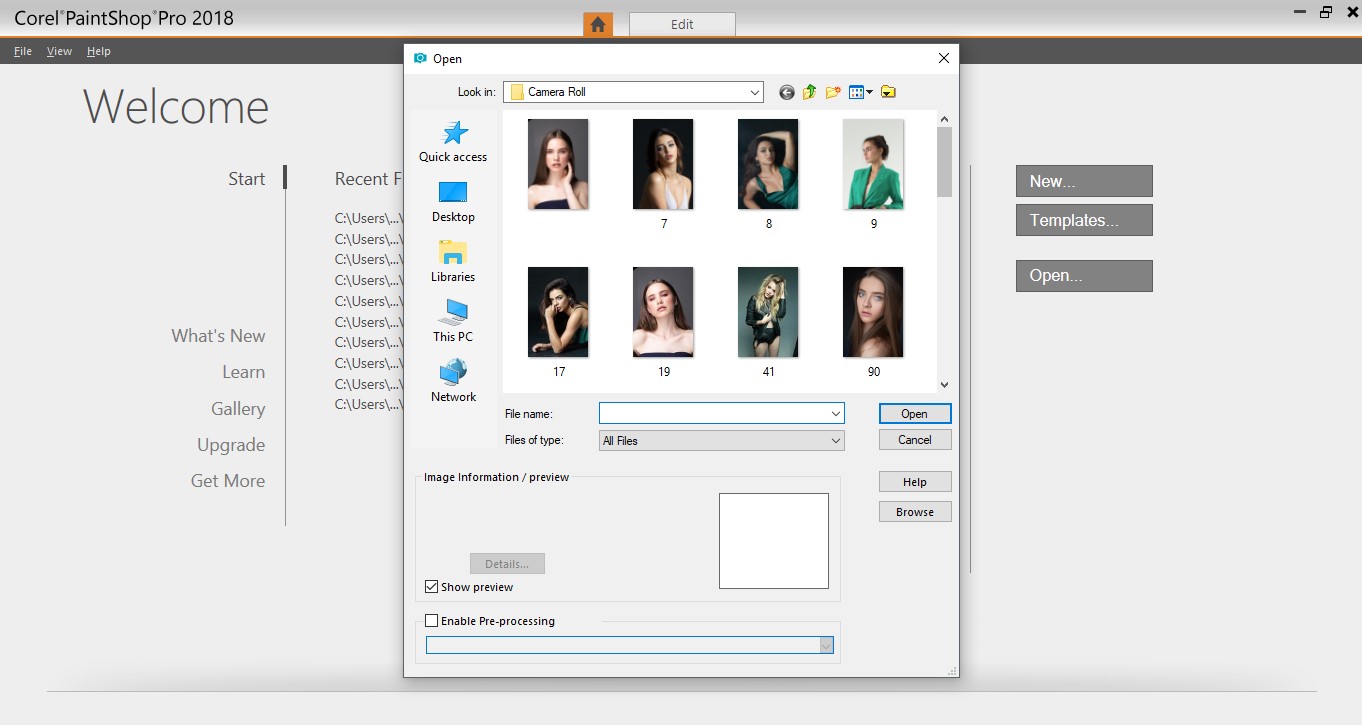Click the file list scroll down arrow
Image resolution: width=1362 pixels, height=725 pixels.
coord(944,384)
